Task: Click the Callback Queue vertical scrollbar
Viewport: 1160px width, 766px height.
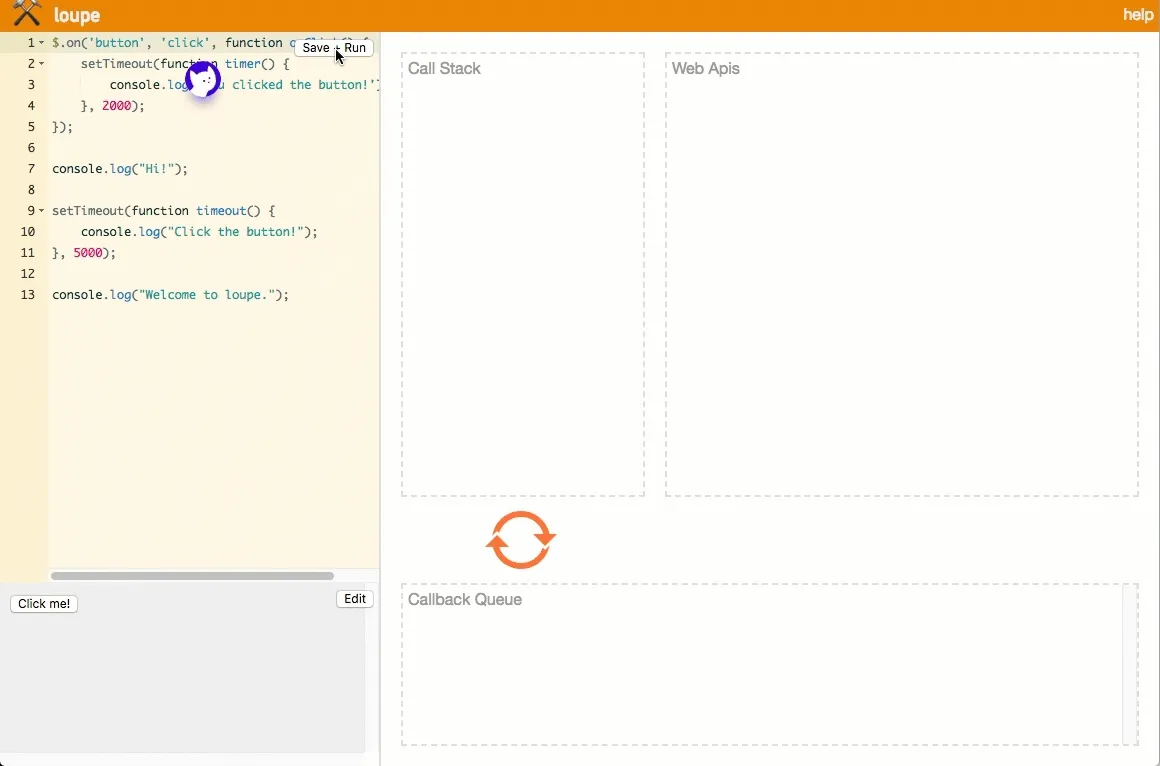Action: 1130,664
